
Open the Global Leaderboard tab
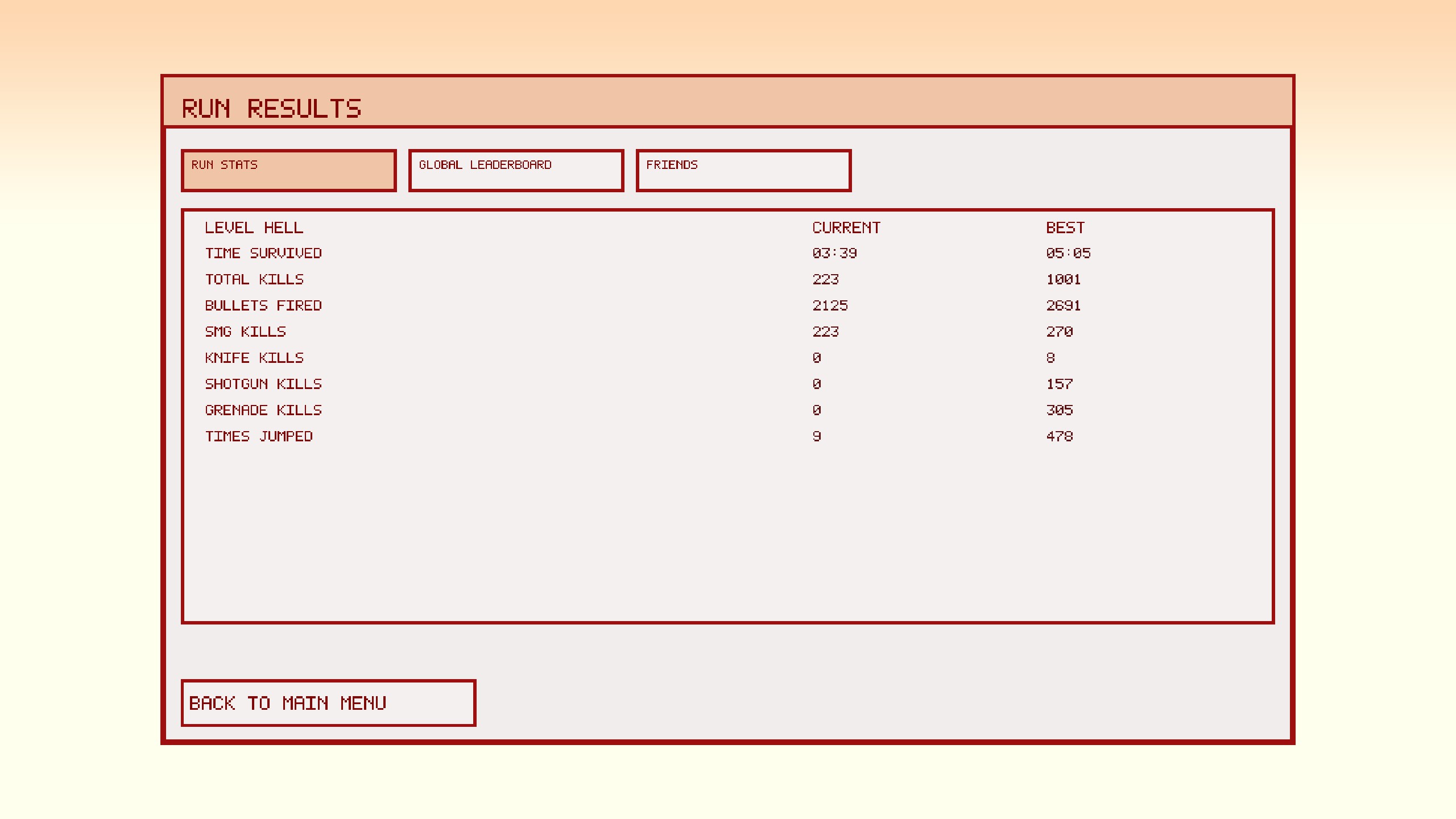[516, 171]
